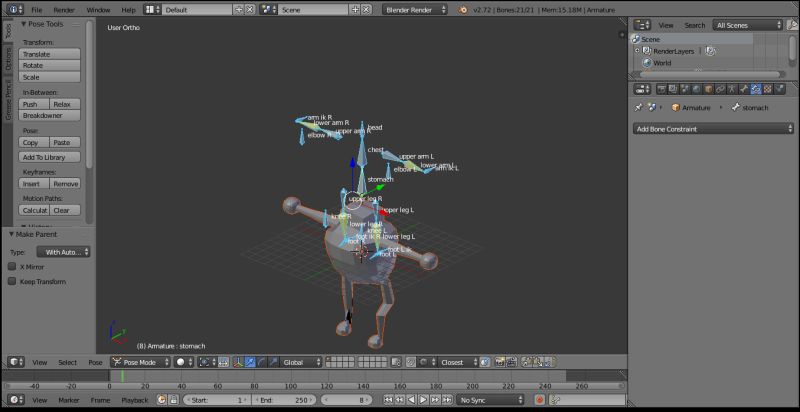Open the Physics properties tab icon
The width and height of the screenshot is (800, 412).
(x=780, y=89)
